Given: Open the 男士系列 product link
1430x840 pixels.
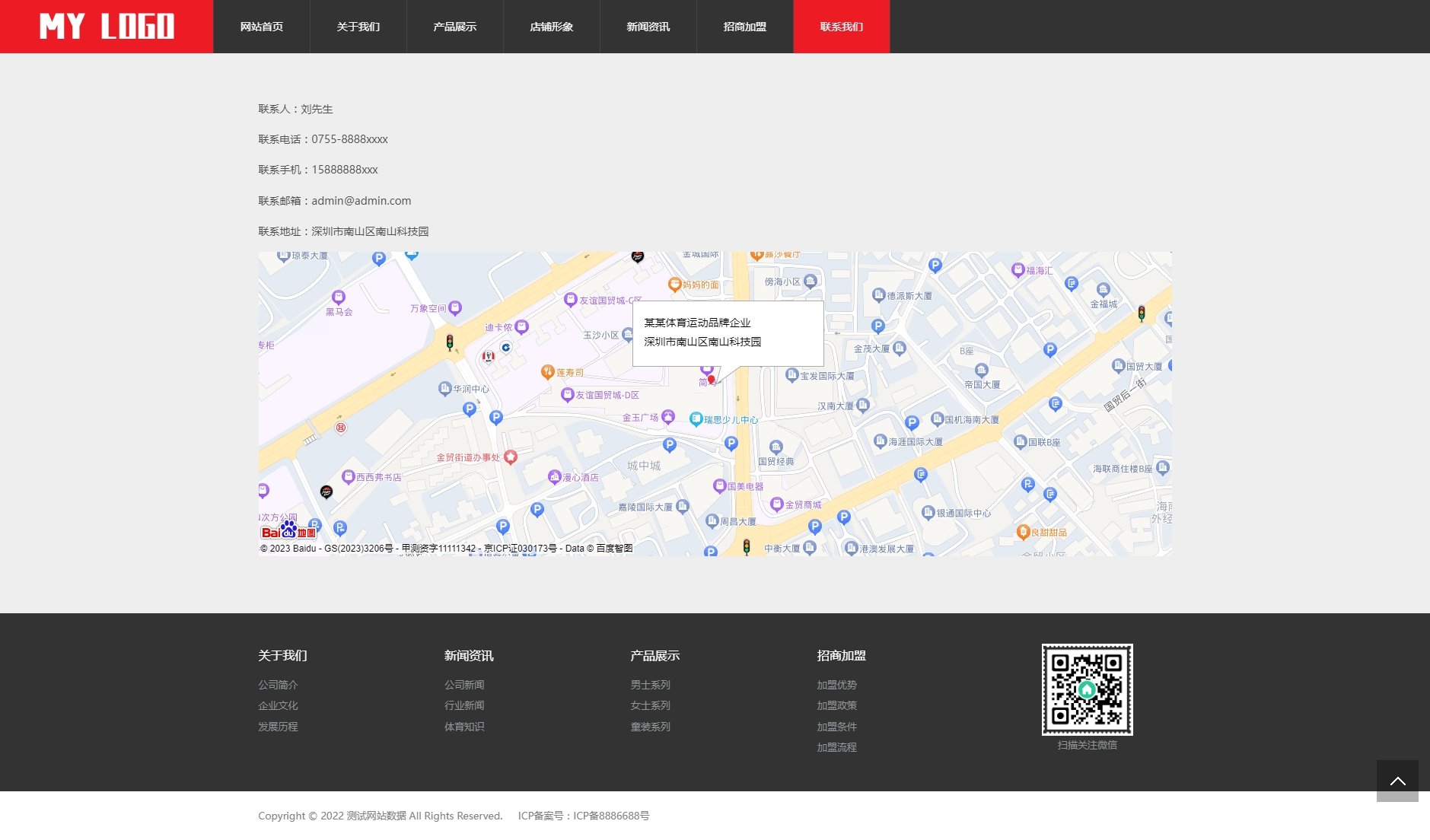Looking at the screenshot, I should 650,685.
